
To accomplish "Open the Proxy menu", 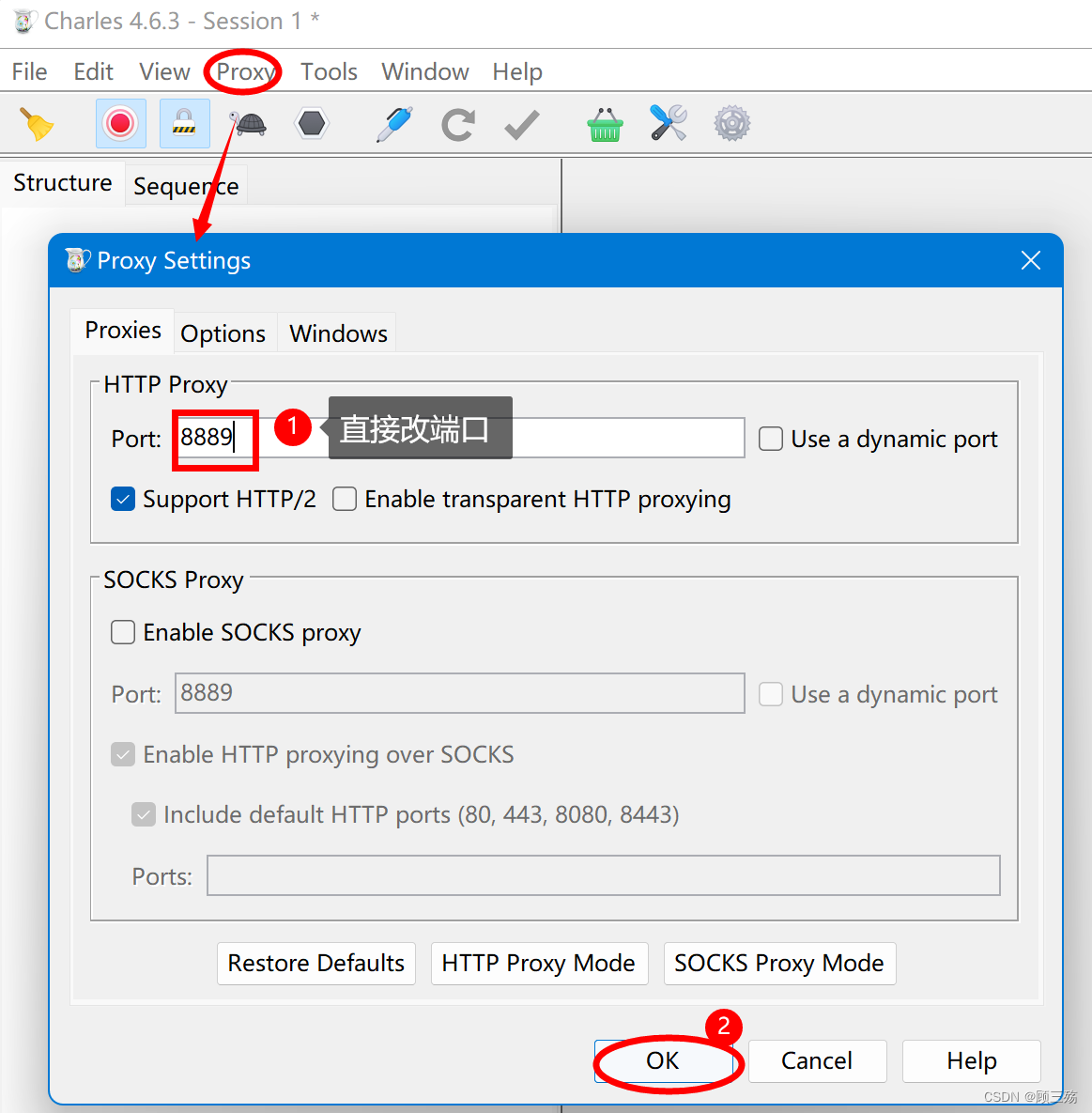I will 245,71.
